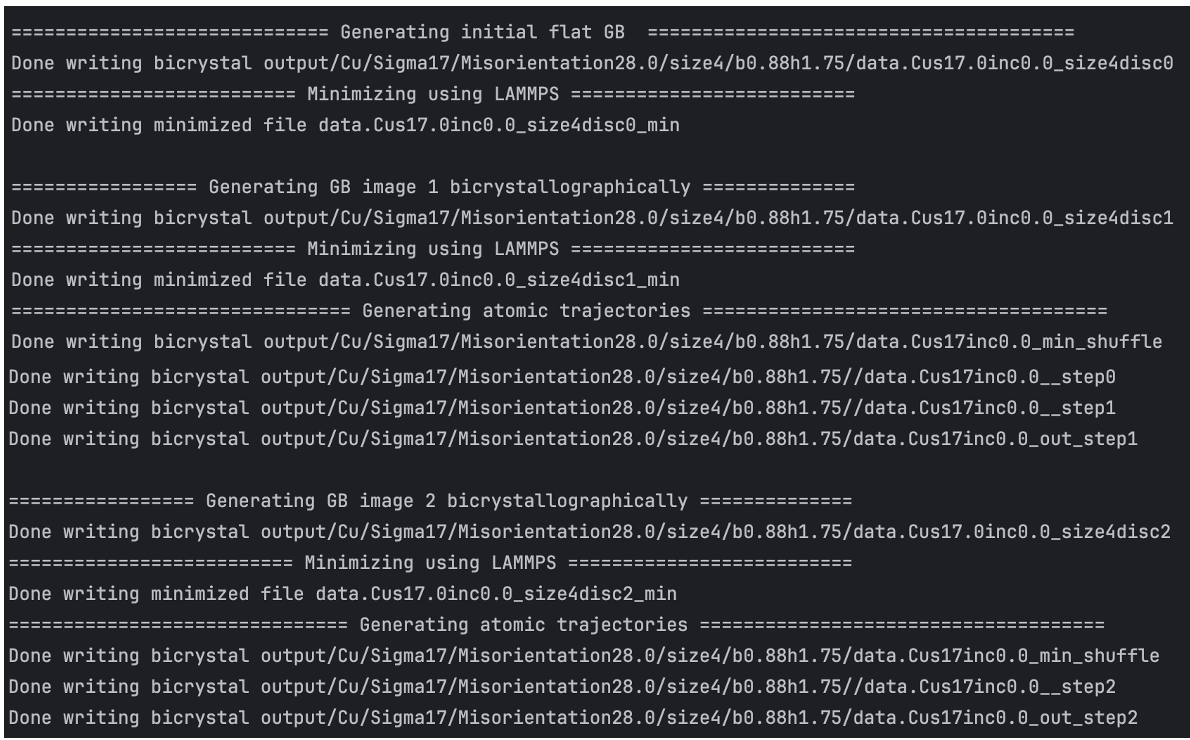This screenshot has height=740, width=1190.
Task: Click the last min_shuffle bicrystal output line
Action: click(x=584, y=656)
